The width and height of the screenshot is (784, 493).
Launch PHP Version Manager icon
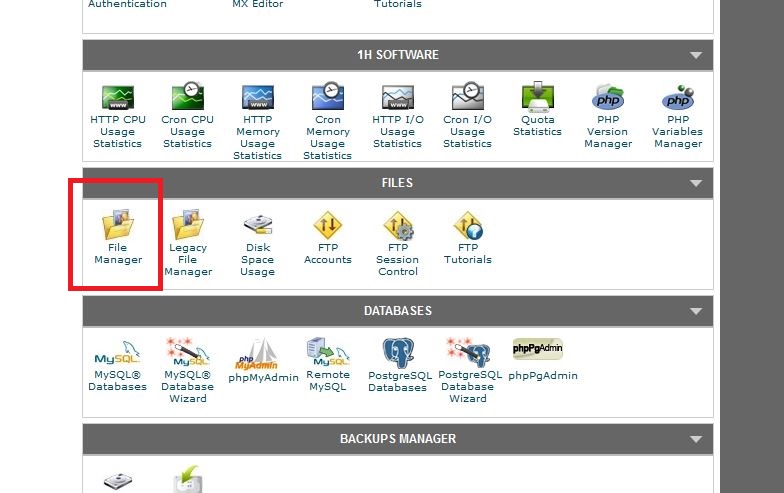pyautogui.click(x=608, y=97)
